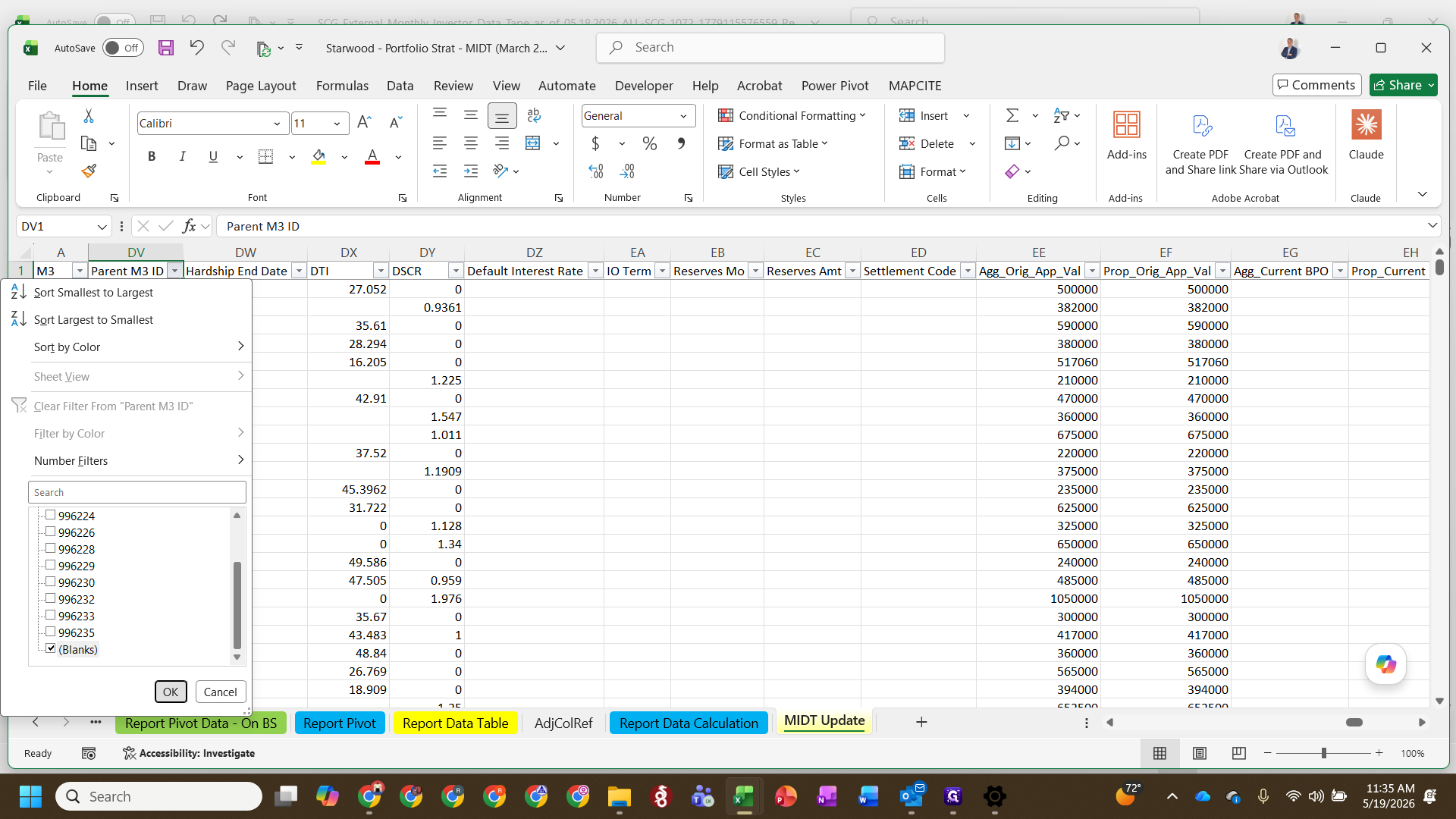Uncheck the (Blanks) filter checkbox
The height and width of the screenshot is (819, 1456).
point(51,648)
